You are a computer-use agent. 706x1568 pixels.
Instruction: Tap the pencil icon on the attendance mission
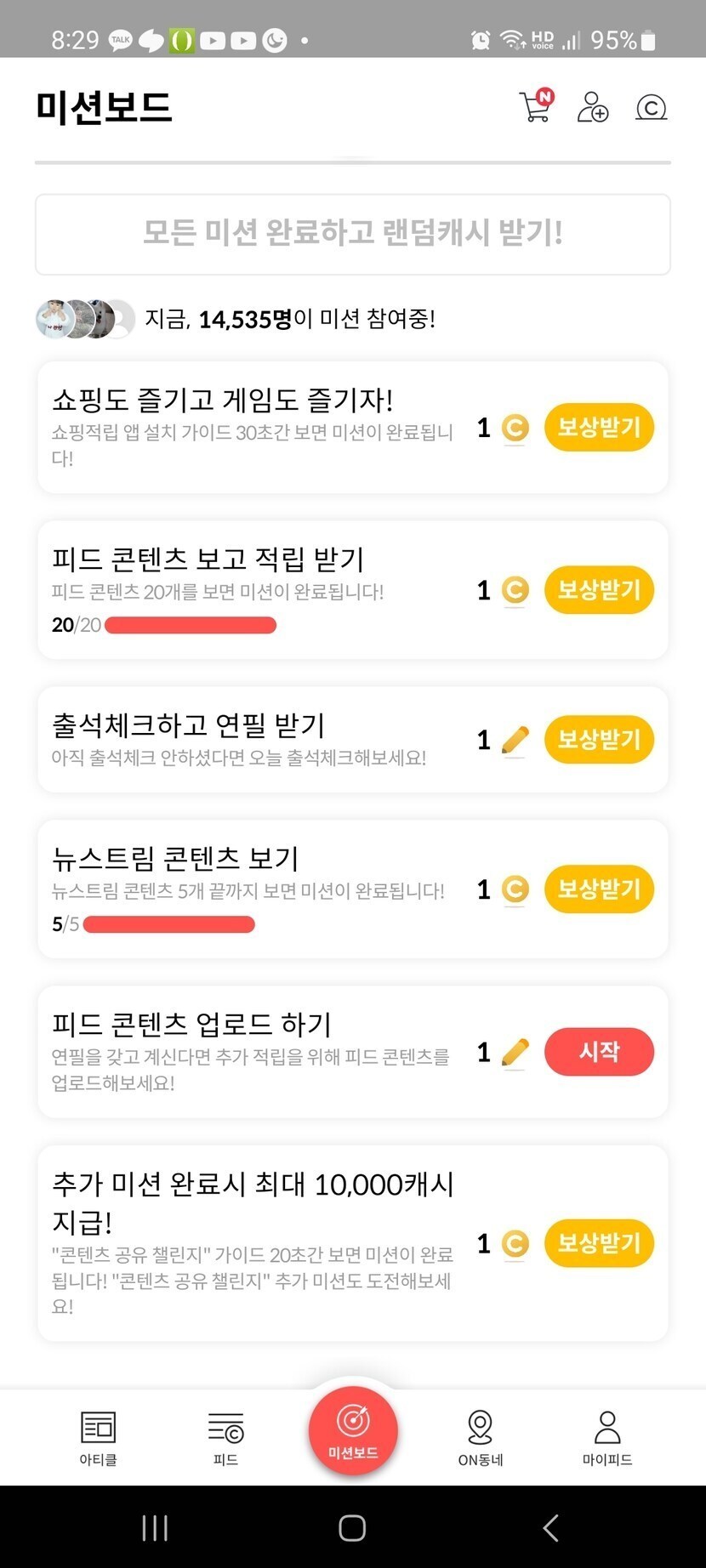pyautogui.click(x=515, y=740)
